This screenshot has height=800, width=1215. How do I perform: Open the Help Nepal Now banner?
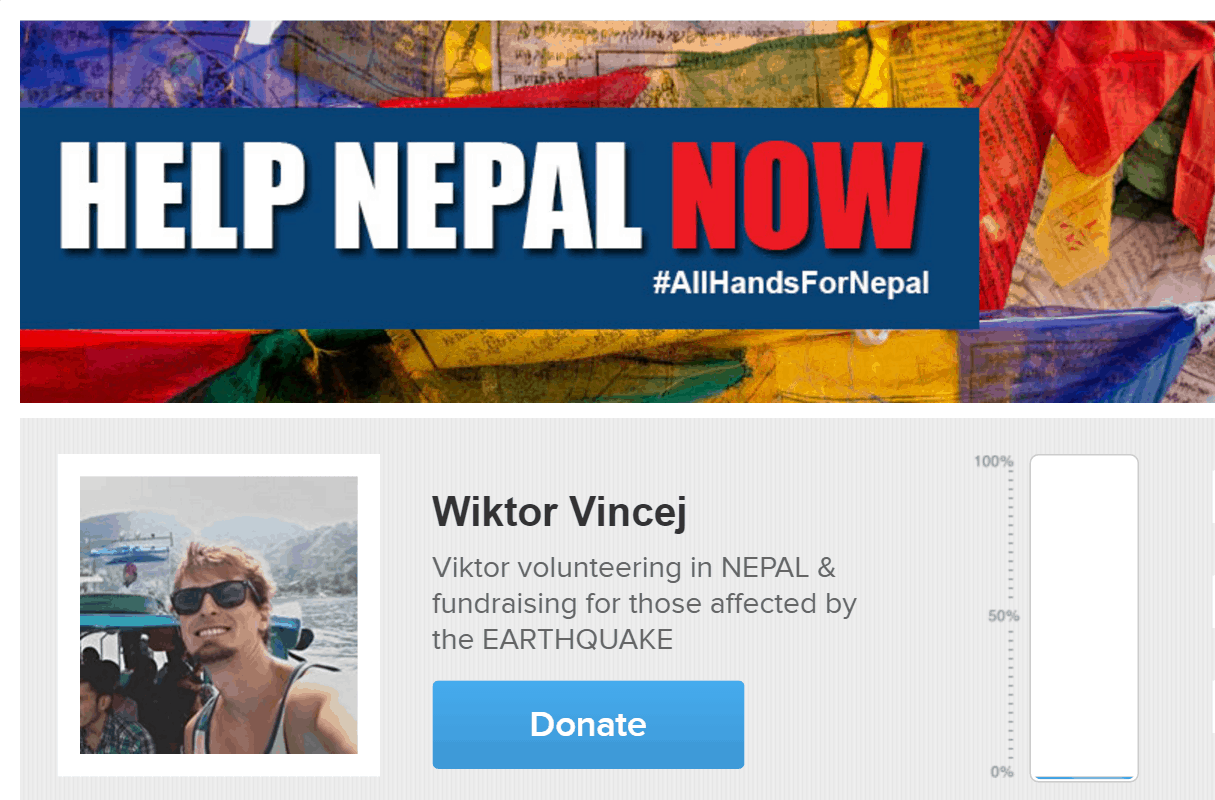coord(617,212)
